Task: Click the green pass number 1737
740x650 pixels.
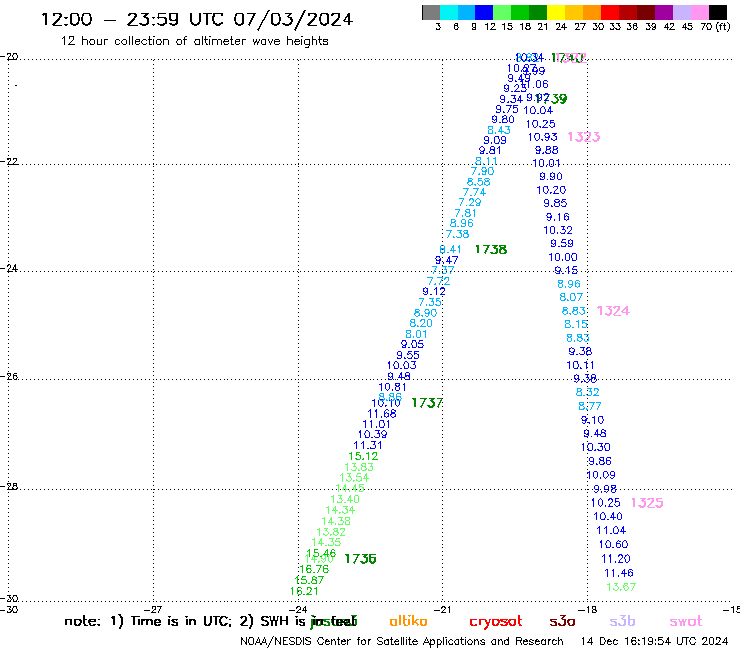Action: [x=427, y=403]
